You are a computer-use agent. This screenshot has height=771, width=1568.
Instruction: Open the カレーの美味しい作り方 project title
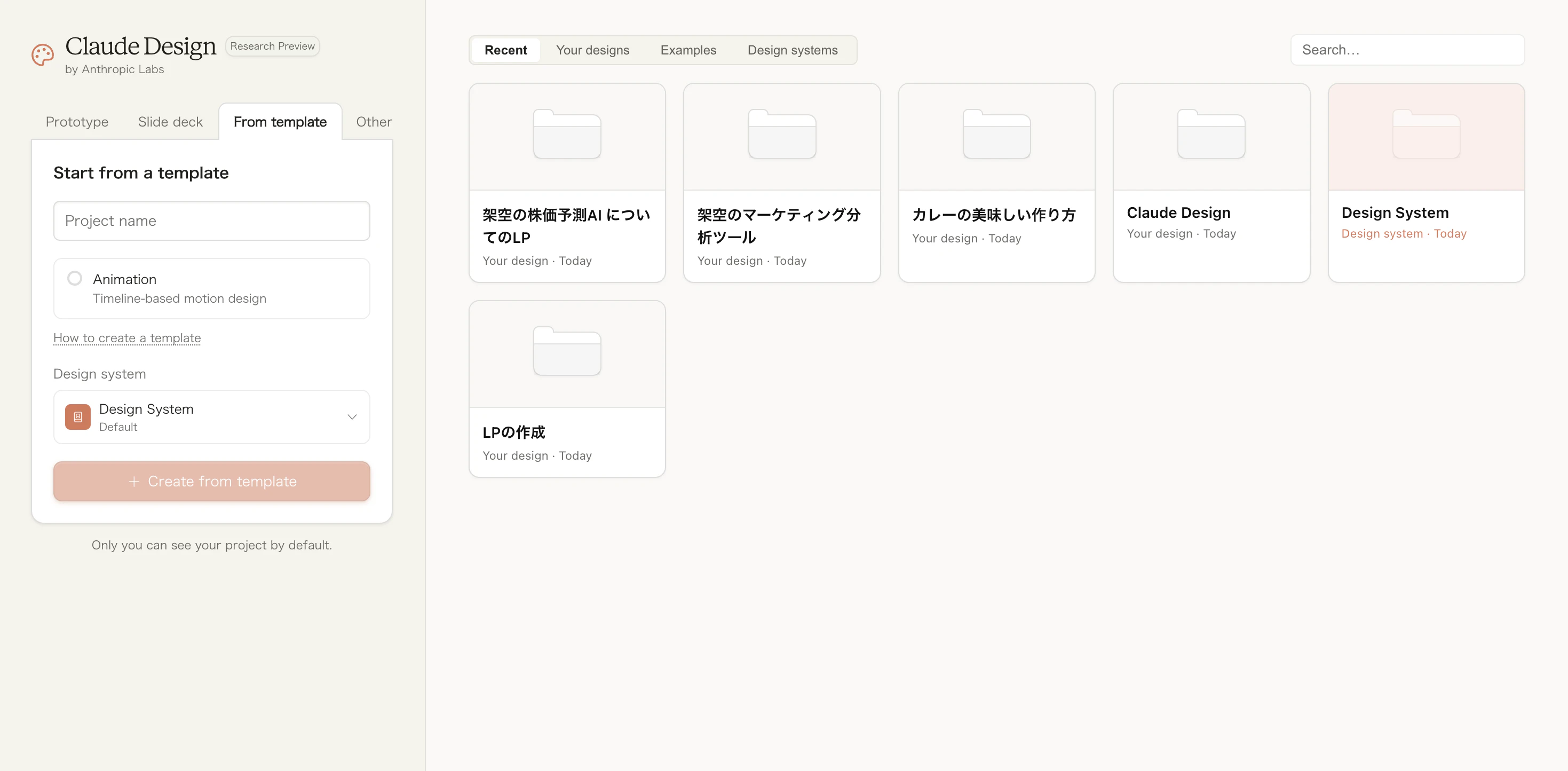click(994, 215)
